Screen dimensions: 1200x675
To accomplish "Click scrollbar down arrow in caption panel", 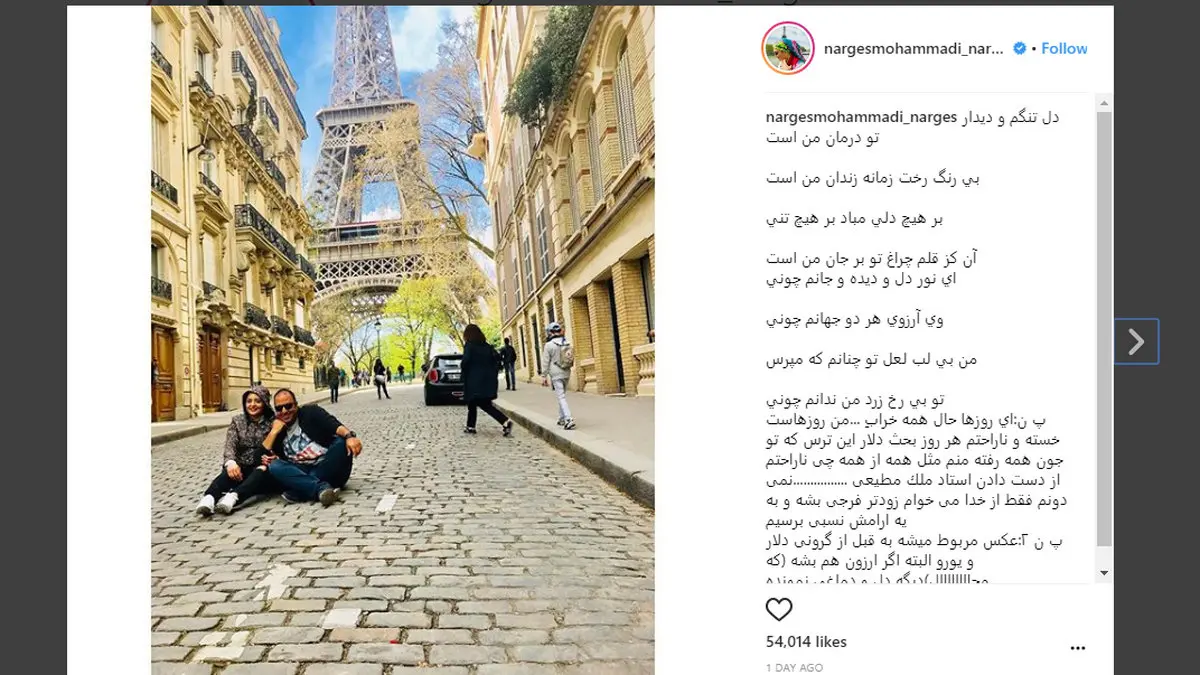I will [x=1104, y=573].
